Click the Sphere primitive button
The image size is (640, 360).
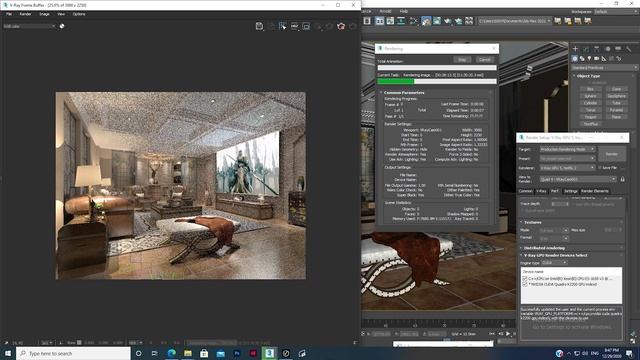590,96
